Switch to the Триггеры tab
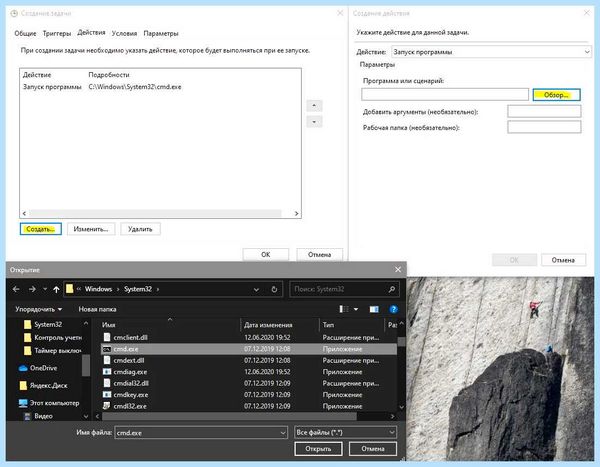600x467 pixels. [57, 34]
